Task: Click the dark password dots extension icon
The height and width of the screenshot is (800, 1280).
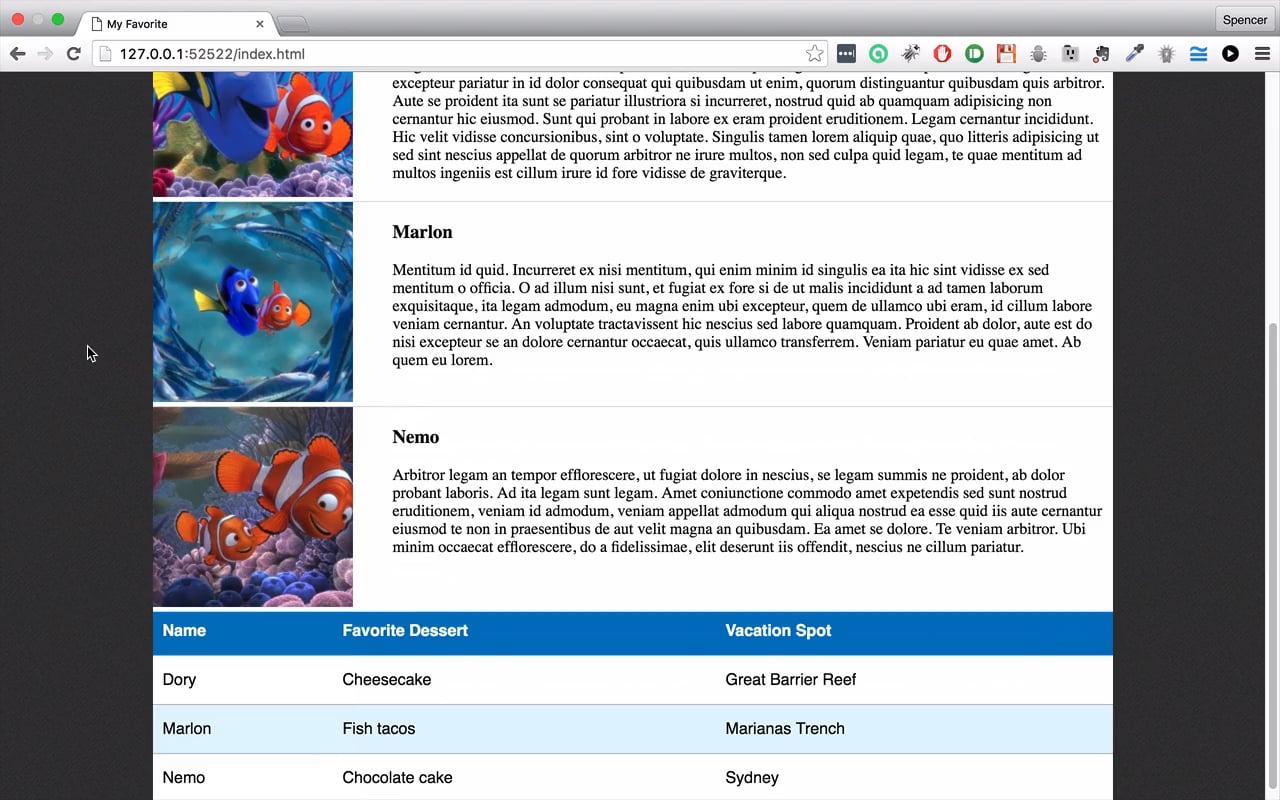Action: pos(846,54)
